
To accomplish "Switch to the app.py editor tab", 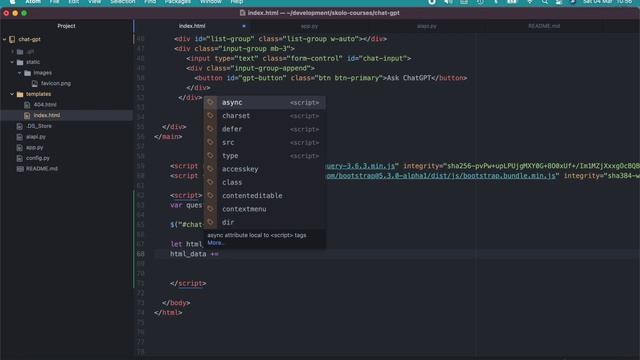I will (x=309, y=26).
